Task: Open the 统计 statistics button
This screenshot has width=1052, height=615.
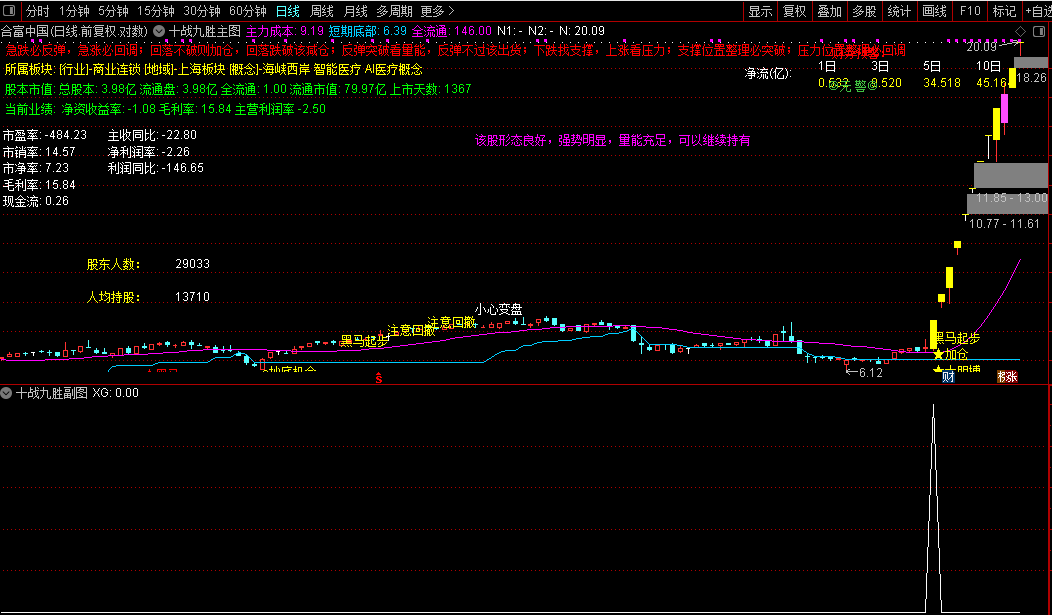Action: [899, 11]
